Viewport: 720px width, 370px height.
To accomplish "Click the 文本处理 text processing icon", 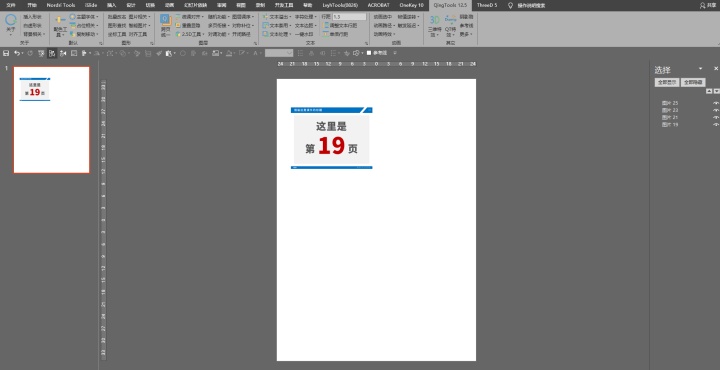I will coord(265,34).
